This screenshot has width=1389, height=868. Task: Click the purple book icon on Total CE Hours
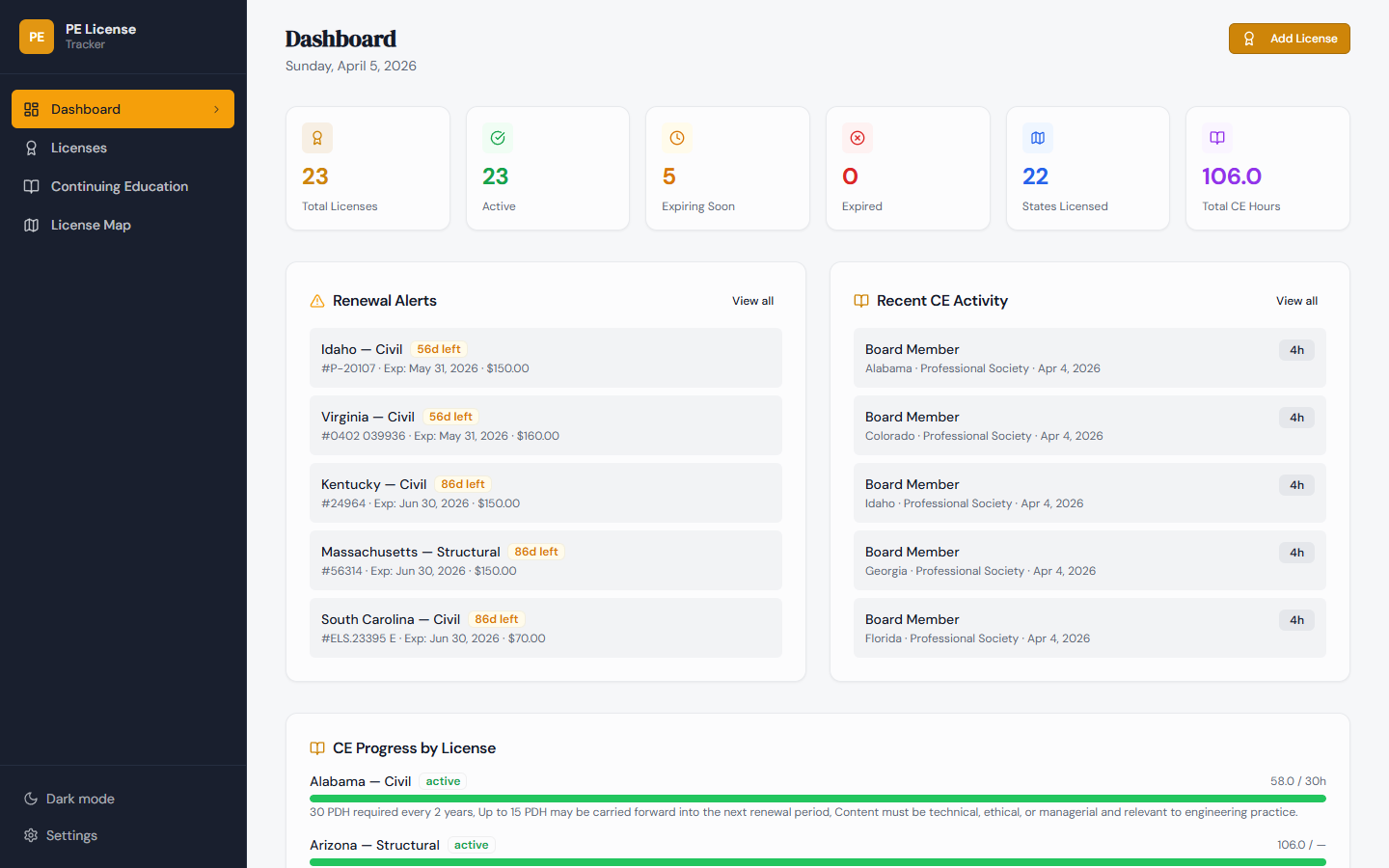tap(1216, 138)
